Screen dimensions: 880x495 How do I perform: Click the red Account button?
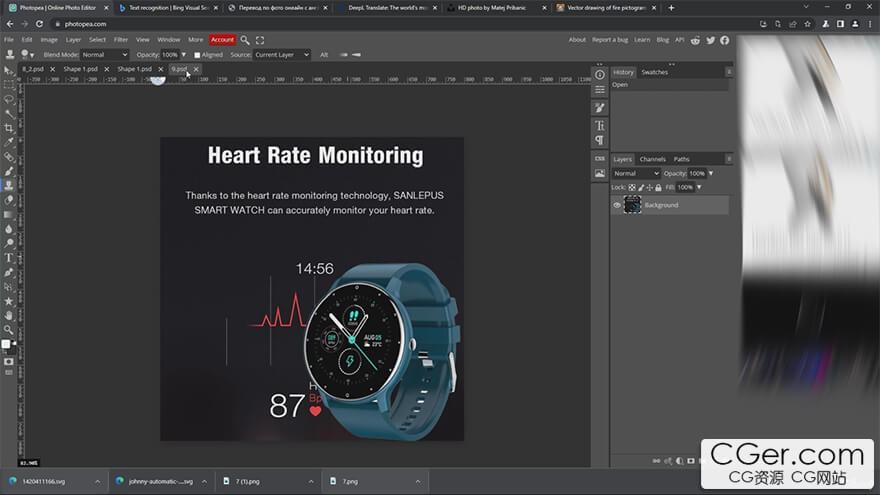222,40
